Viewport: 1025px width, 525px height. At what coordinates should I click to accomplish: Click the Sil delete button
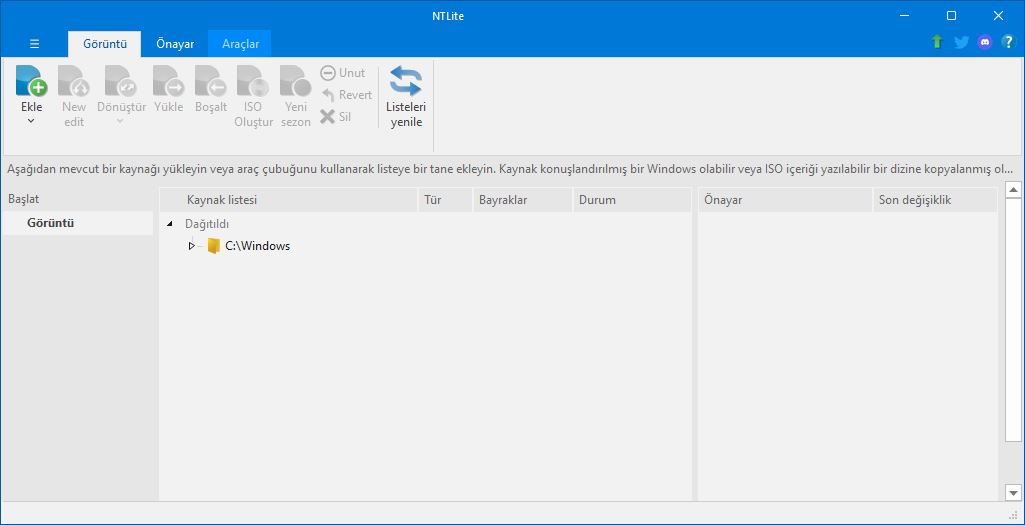(335, 117)
